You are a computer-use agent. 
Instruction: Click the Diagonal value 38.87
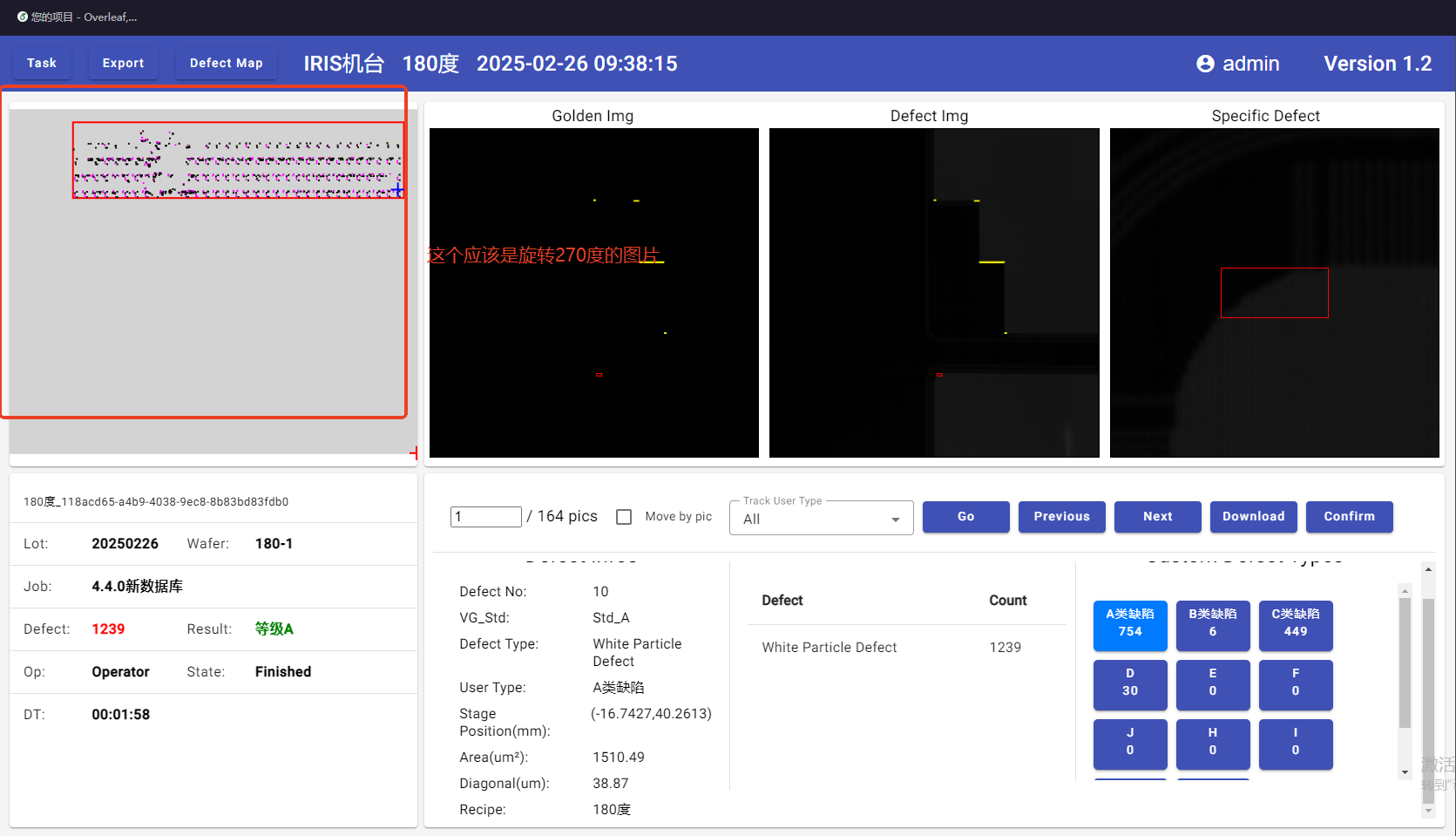point(611,784)
